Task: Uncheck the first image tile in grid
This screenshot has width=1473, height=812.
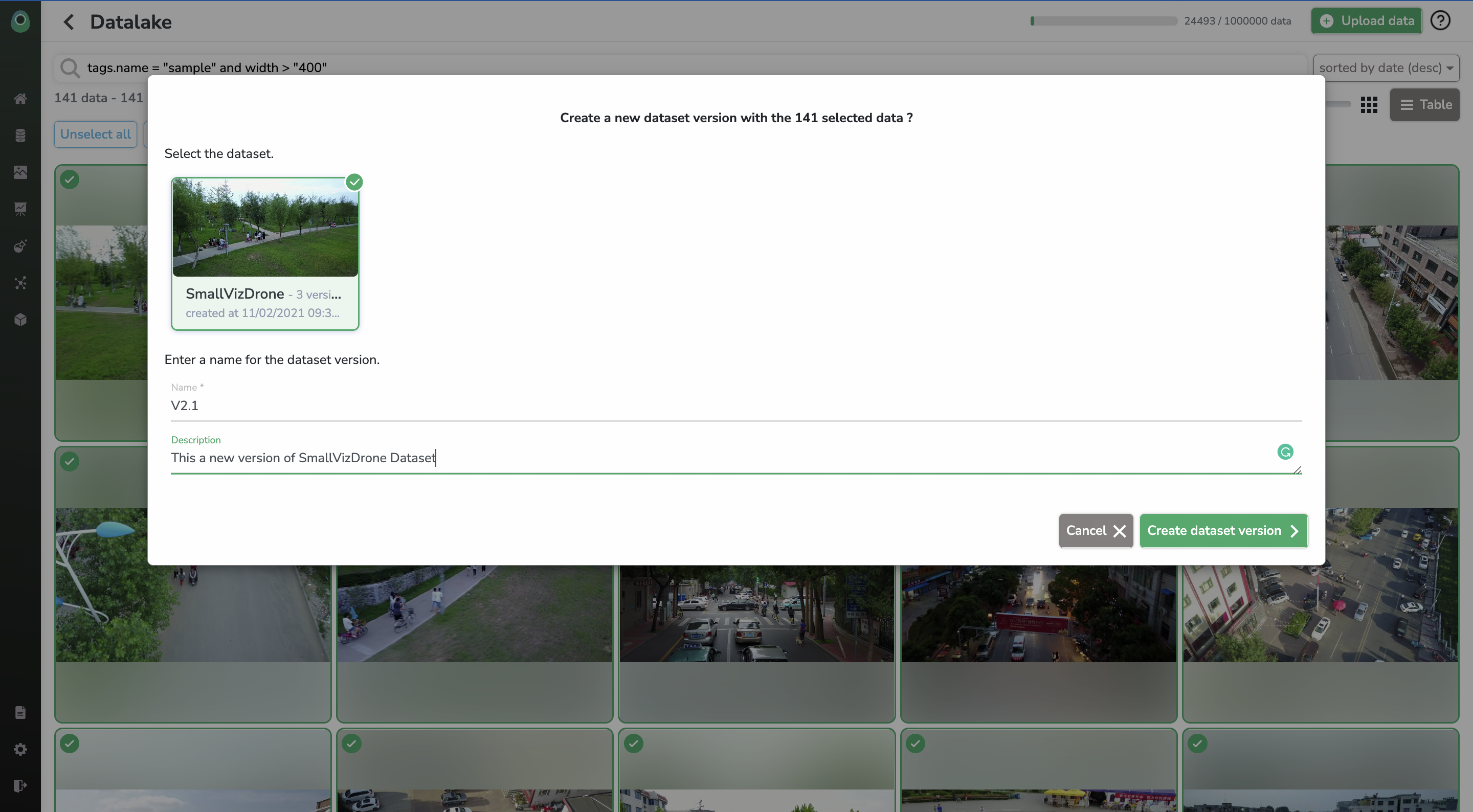Action: pyautogui.click(x=70, y=179)
